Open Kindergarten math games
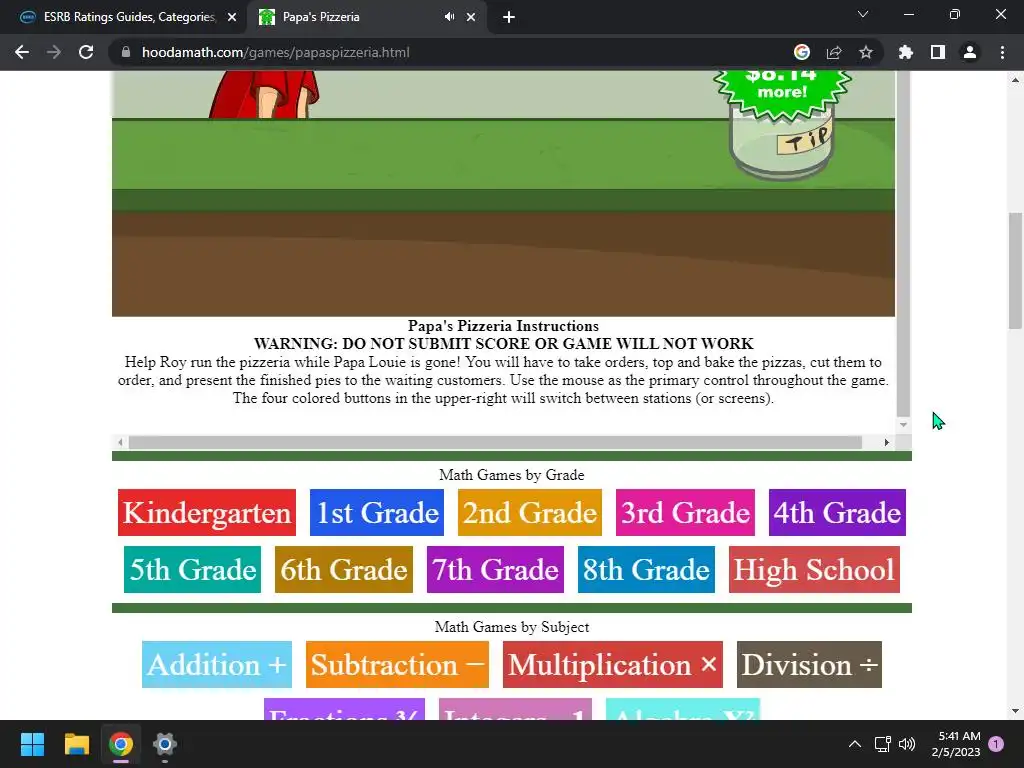Image resolution: width=1024 pixels, height=768 pixels. point(207,513)
